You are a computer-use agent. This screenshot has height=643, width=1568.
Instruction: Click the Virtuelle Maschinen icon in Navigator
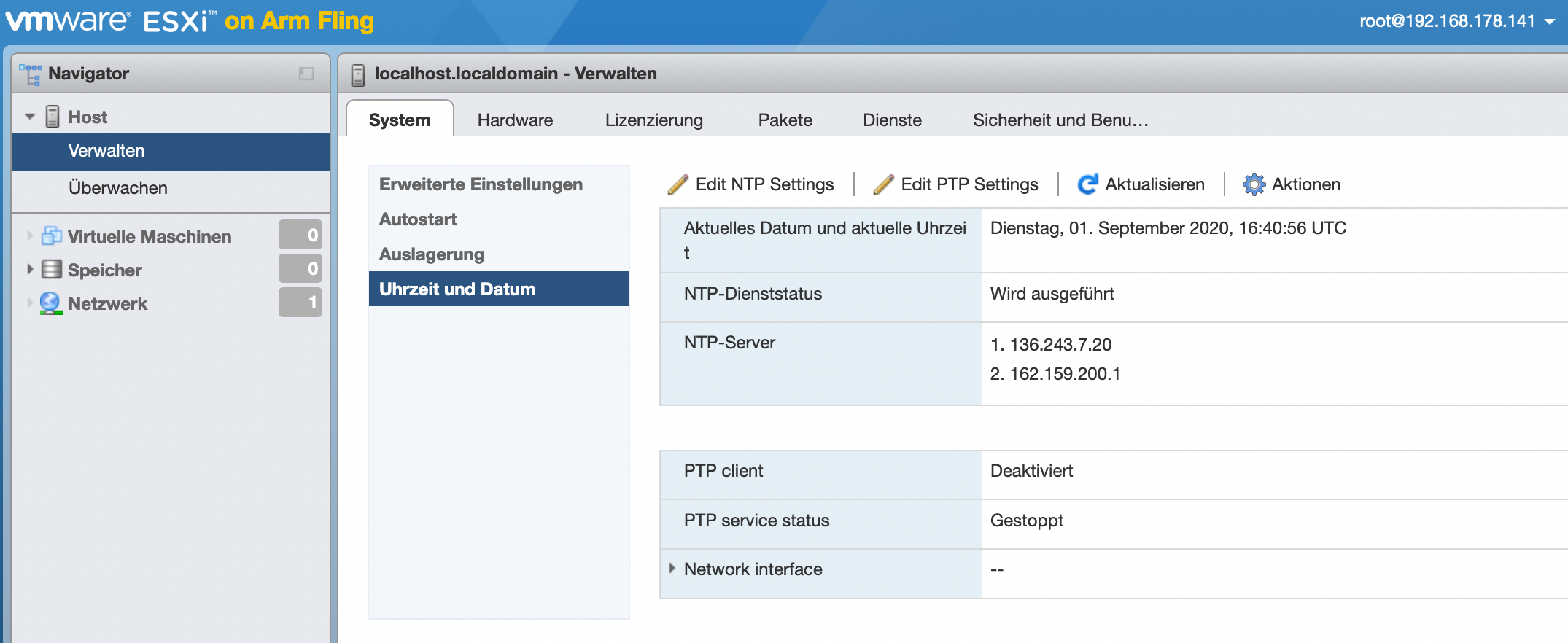click(x=52, y=236)
